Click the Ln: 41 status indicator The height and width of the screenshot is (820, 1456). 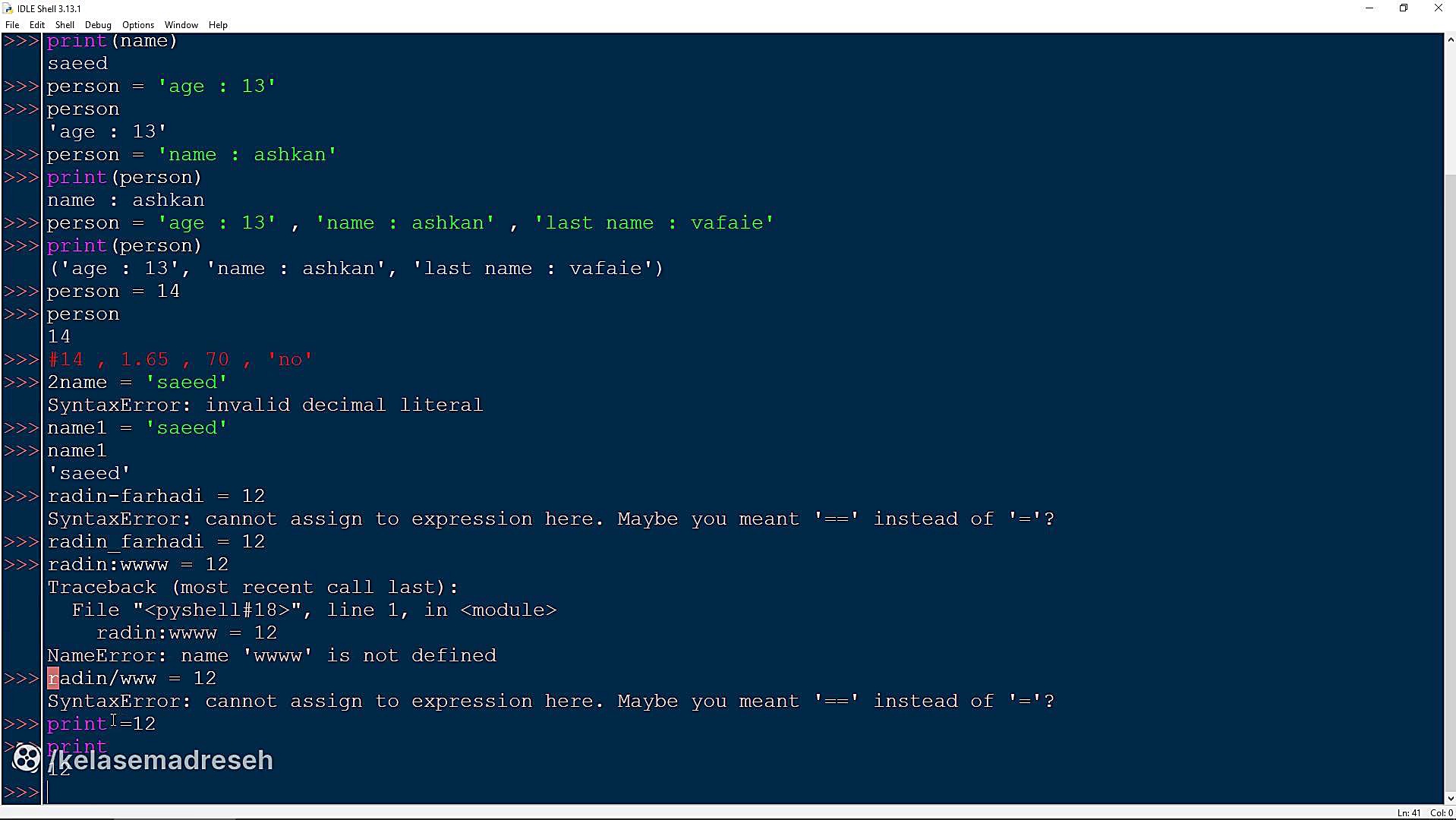coord(1409,812)
